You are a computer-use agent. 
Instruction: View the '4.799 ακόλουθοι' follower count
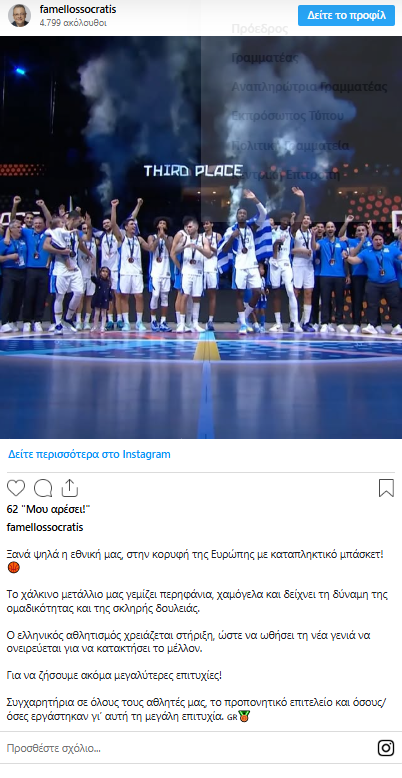tap(72, 23)
